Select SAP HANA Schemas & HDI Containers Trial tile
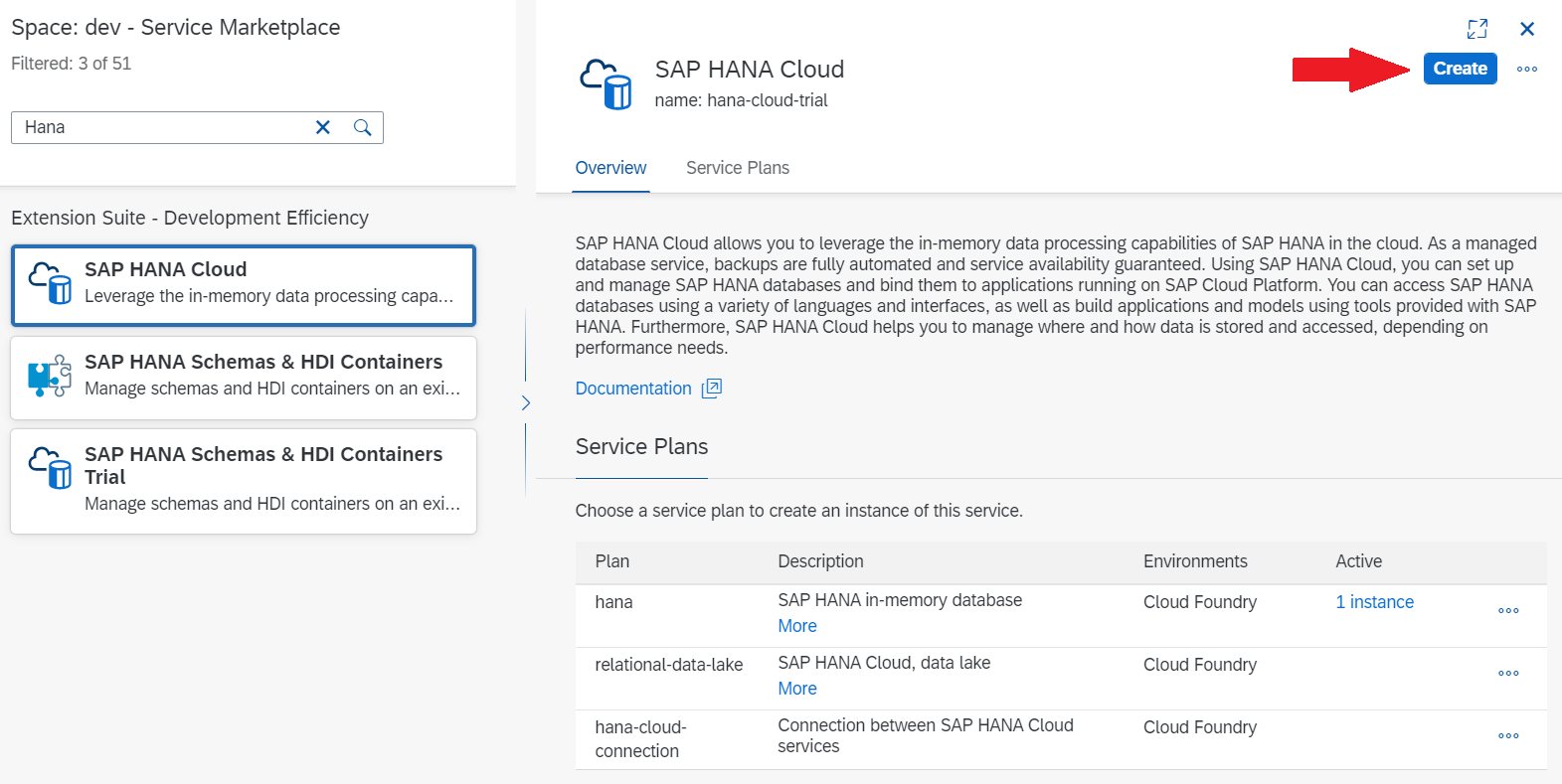 click(x=244, y=481)
